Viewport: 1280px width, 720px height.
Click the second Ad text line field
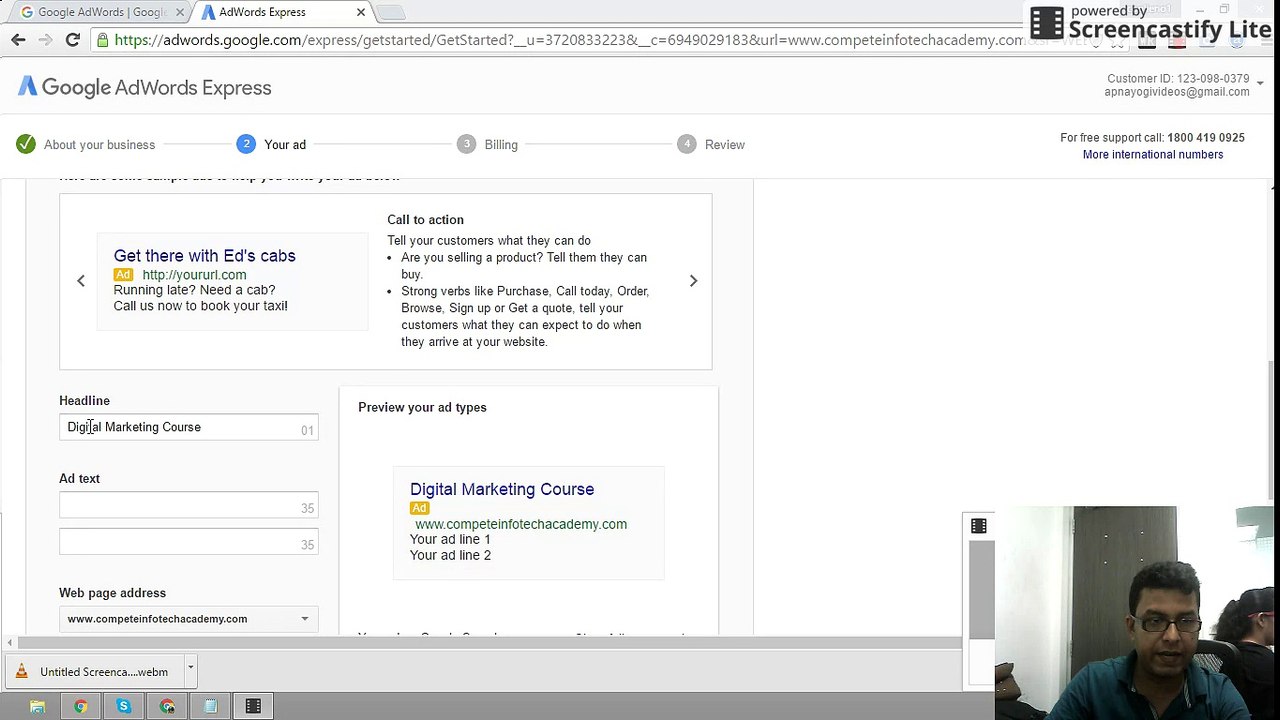(x=188, y=543)
